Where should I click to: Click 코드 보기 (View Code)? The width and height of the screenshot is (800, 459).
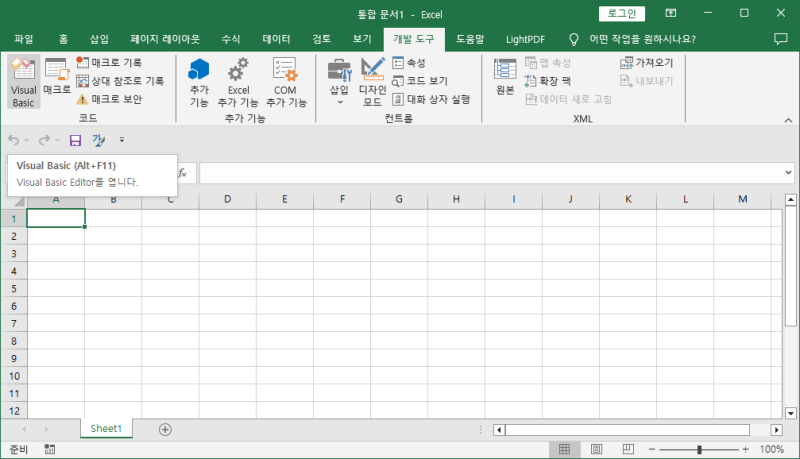point(420,81)
